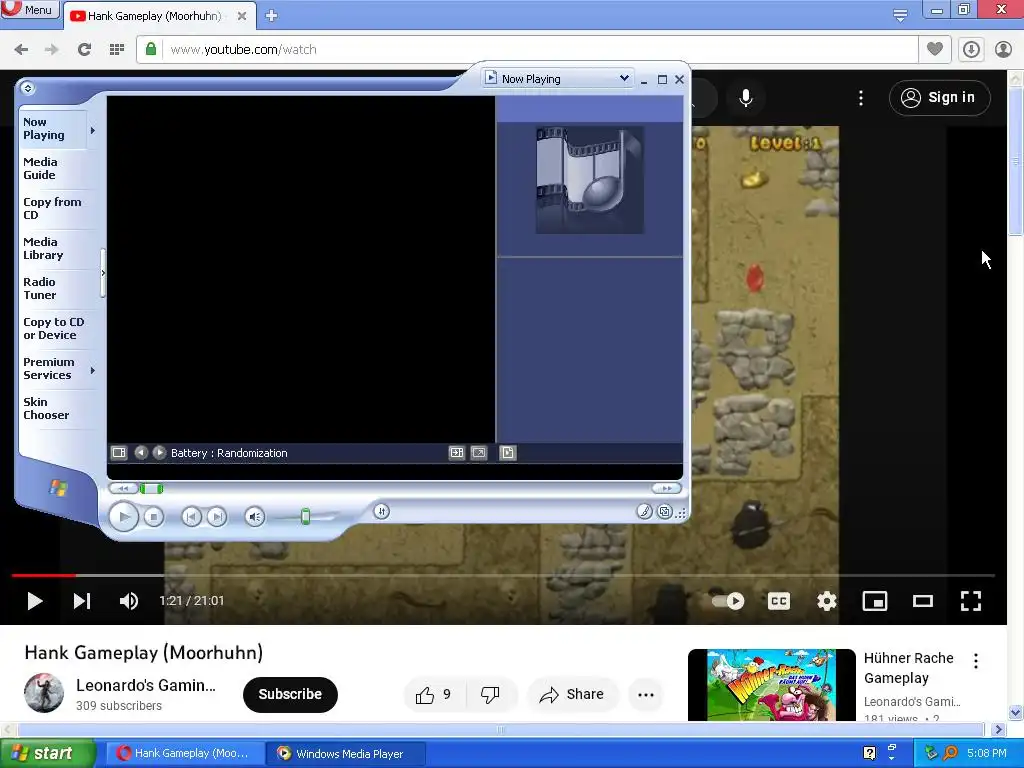Mute Windows Media Player volume

[x=255, y=517]
